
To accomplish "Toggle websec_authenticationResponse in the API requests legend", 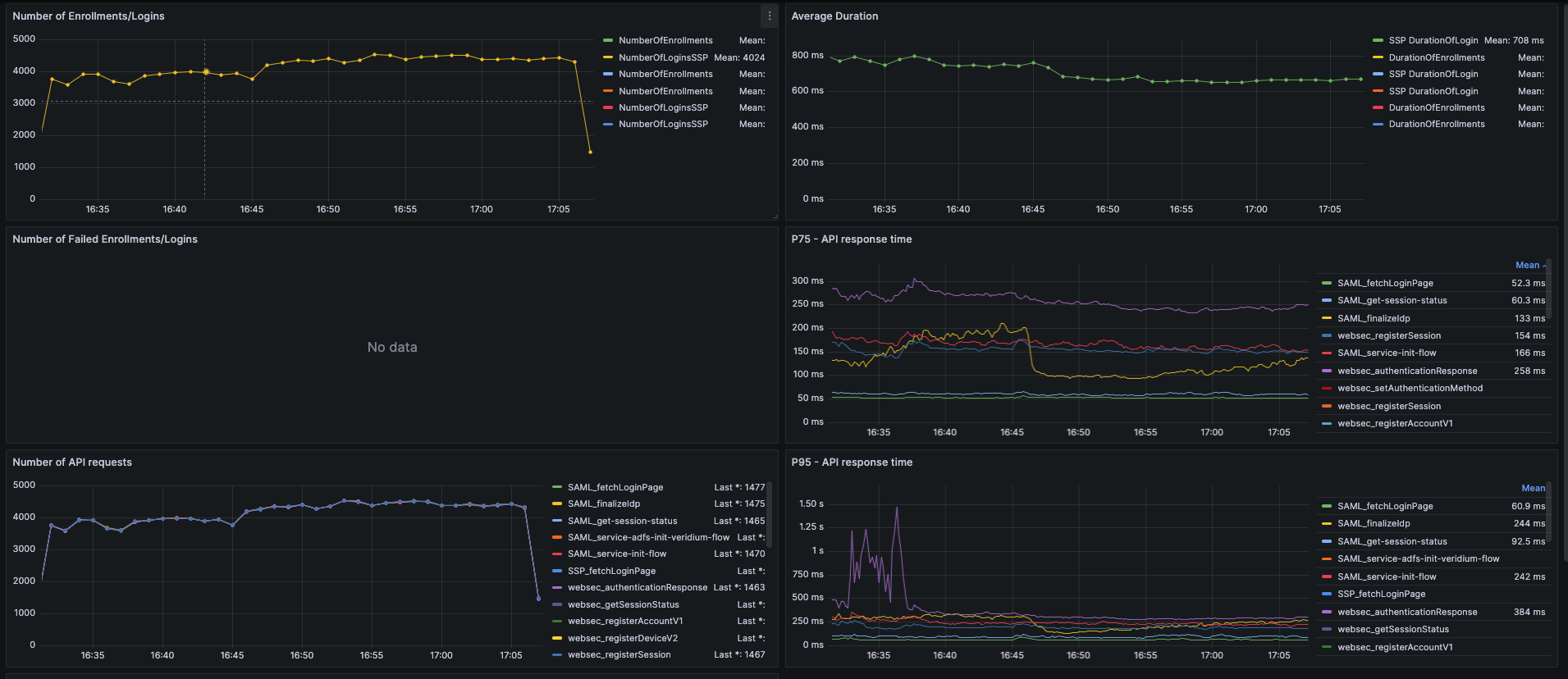I will (x=638, y=587).
